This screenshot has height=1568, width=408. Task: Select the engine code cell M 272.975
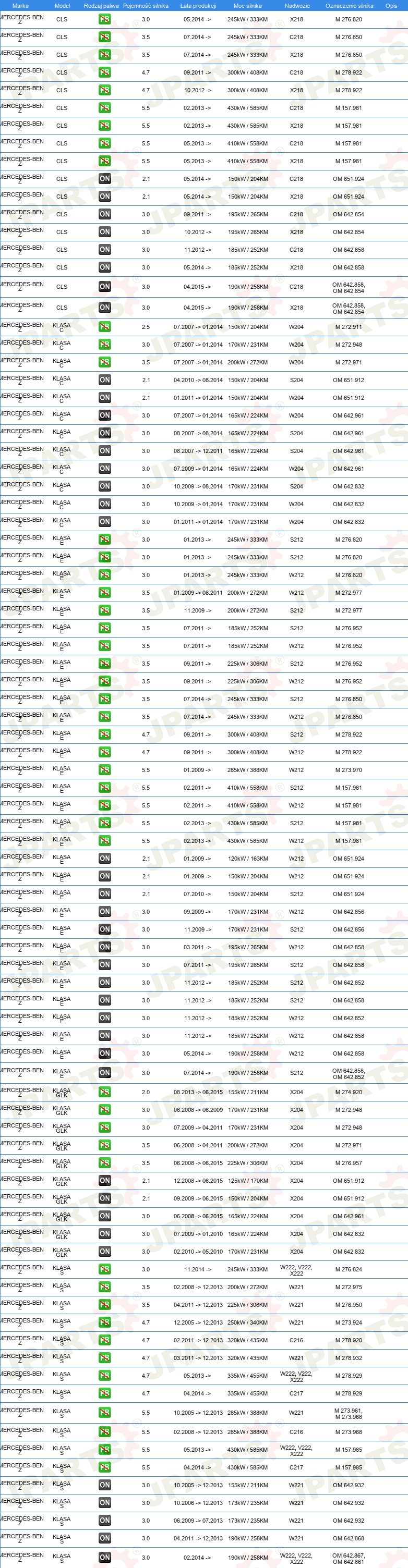(x=349, y=1287)
